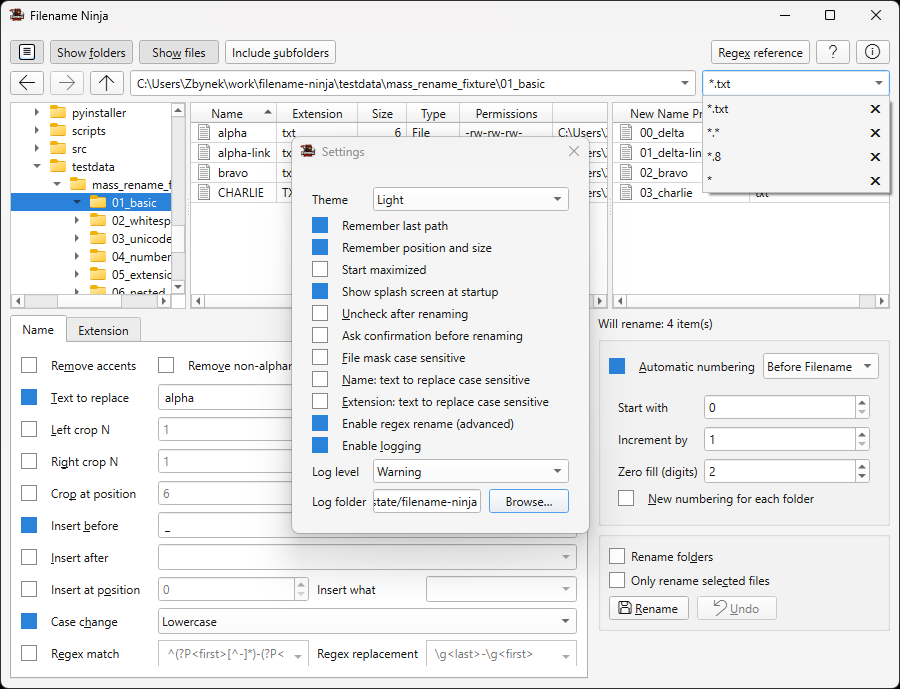Uncheck Remember last path option
900x689 pixels.
coord(320,225)
